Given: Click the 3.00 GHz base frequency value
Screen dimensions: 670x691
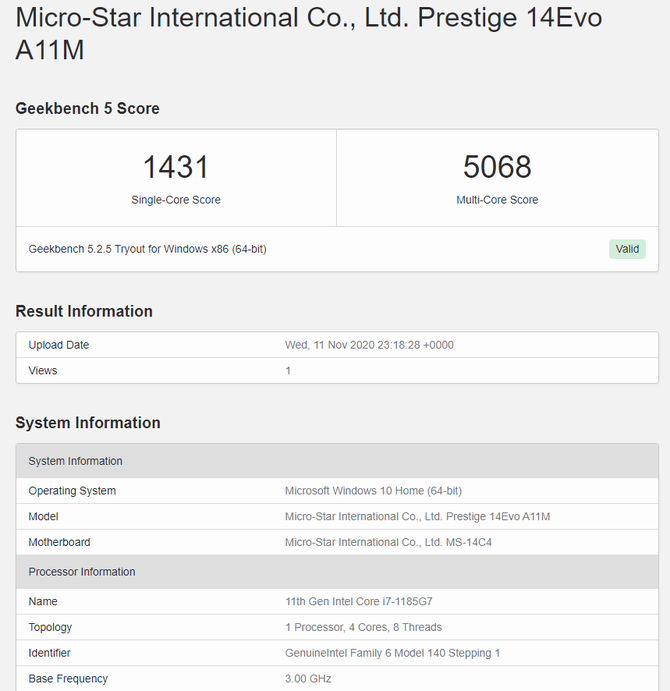Looking at the screenshot, I should click(308, 679).
